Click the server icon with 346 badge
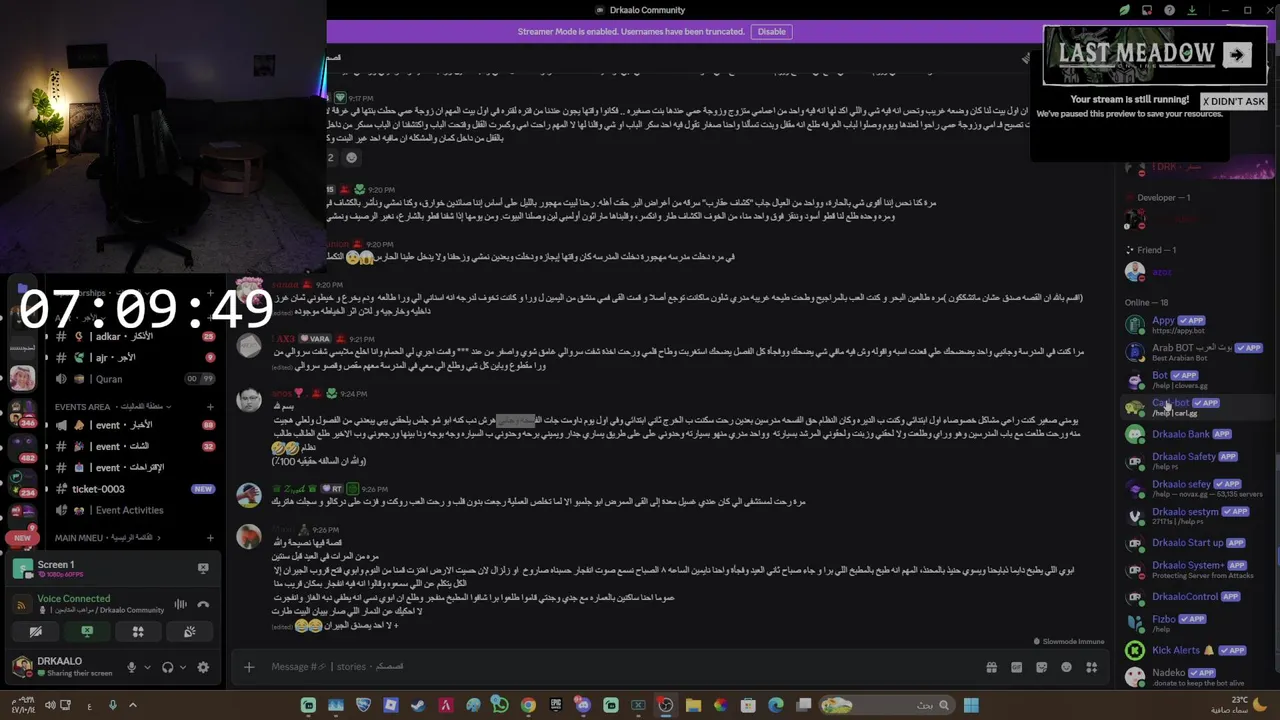1280x720 pixels. point(22,413)
